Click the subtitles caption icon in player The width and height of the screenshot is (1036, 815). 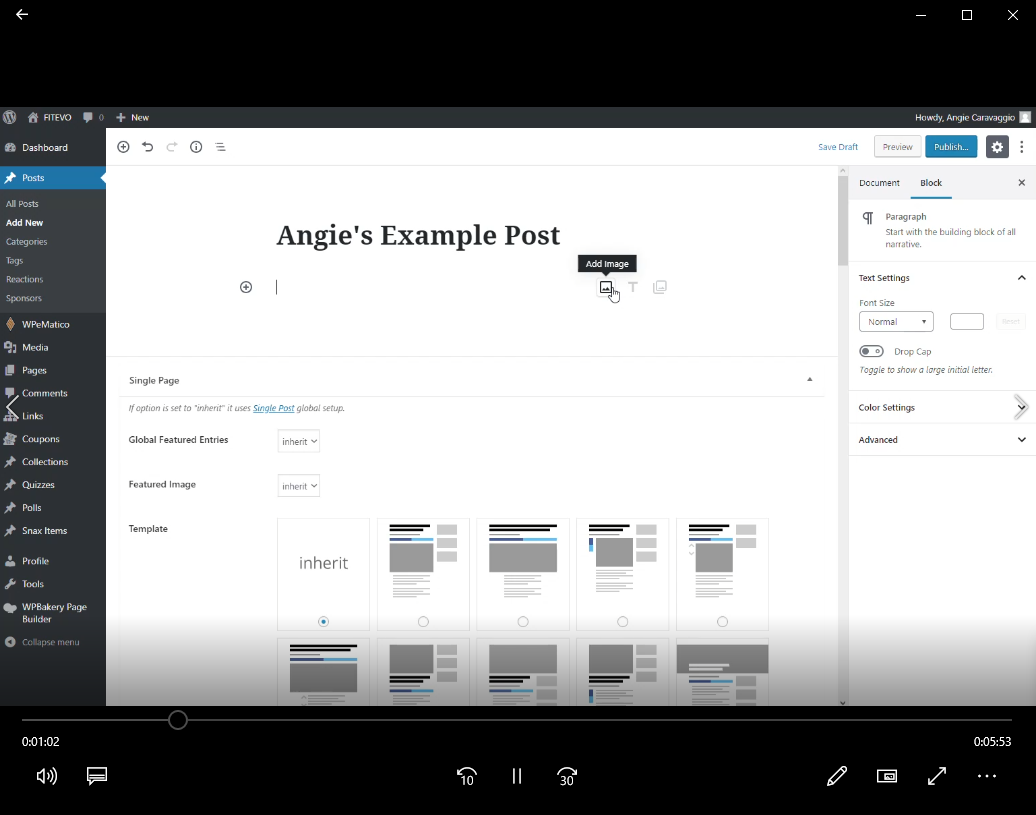(97, 776)
